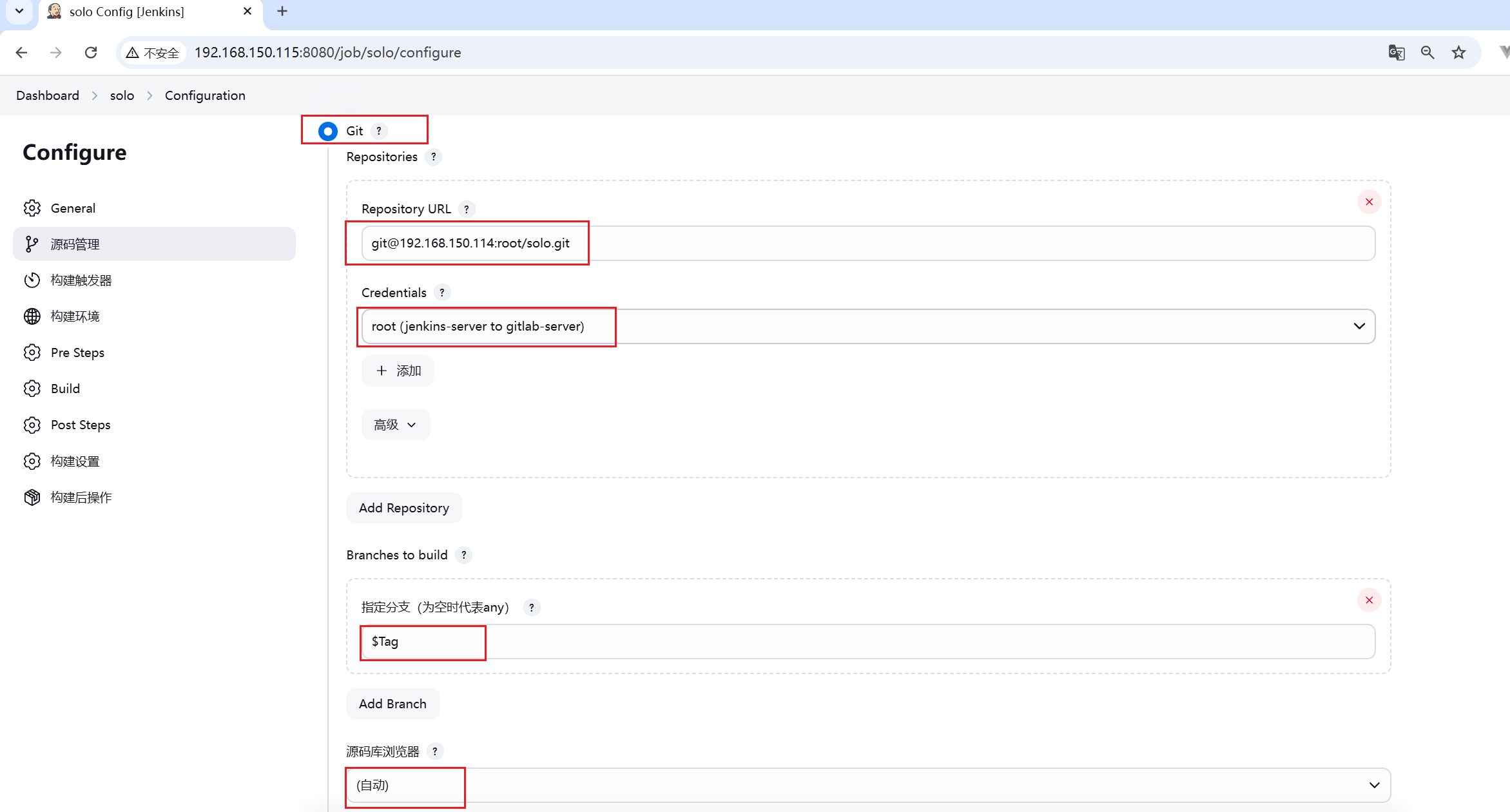Delete the branch entry with red X
The height and width of the screenshot is (812, 1510).
click(1370, 601)
